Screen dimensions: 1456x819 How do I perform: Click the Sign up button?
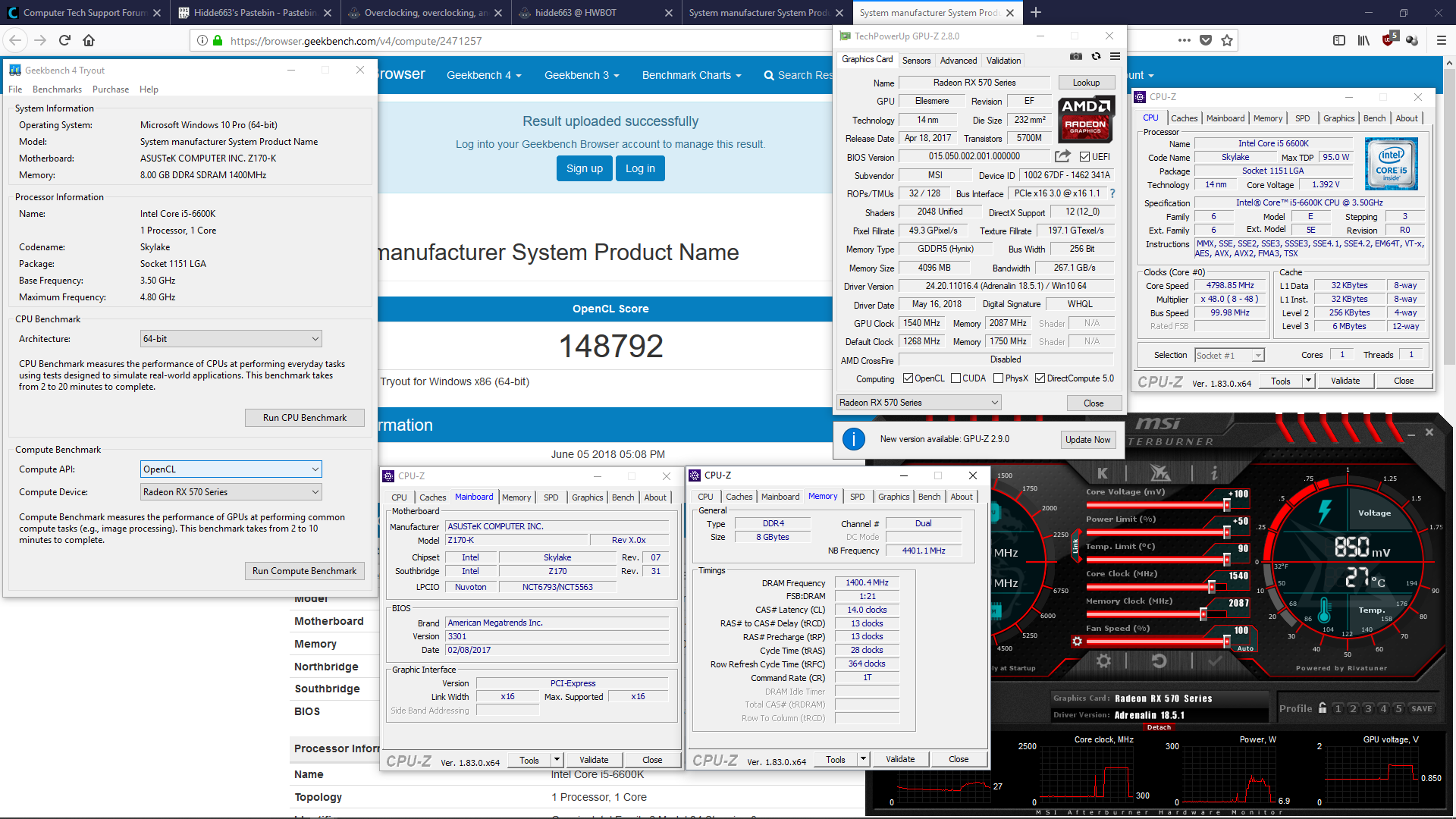point(584,168)
